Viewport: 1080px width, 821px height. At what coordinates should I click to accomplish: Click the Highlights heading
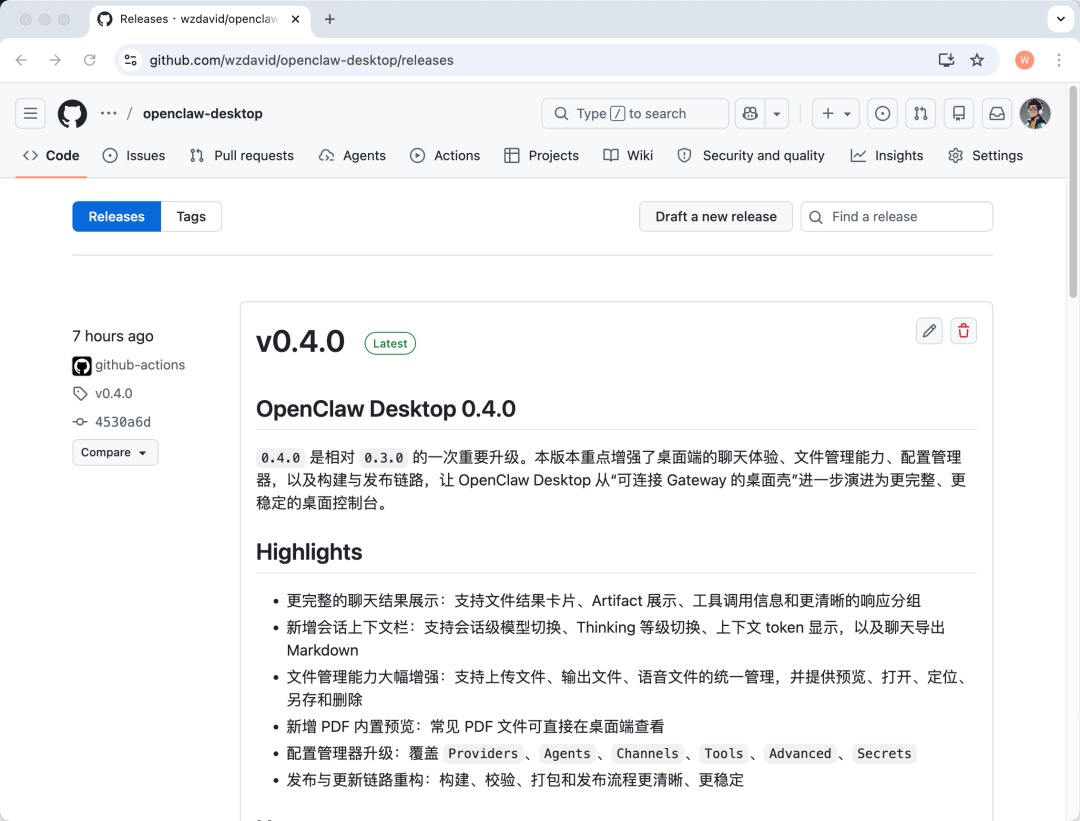coord(309,552)
